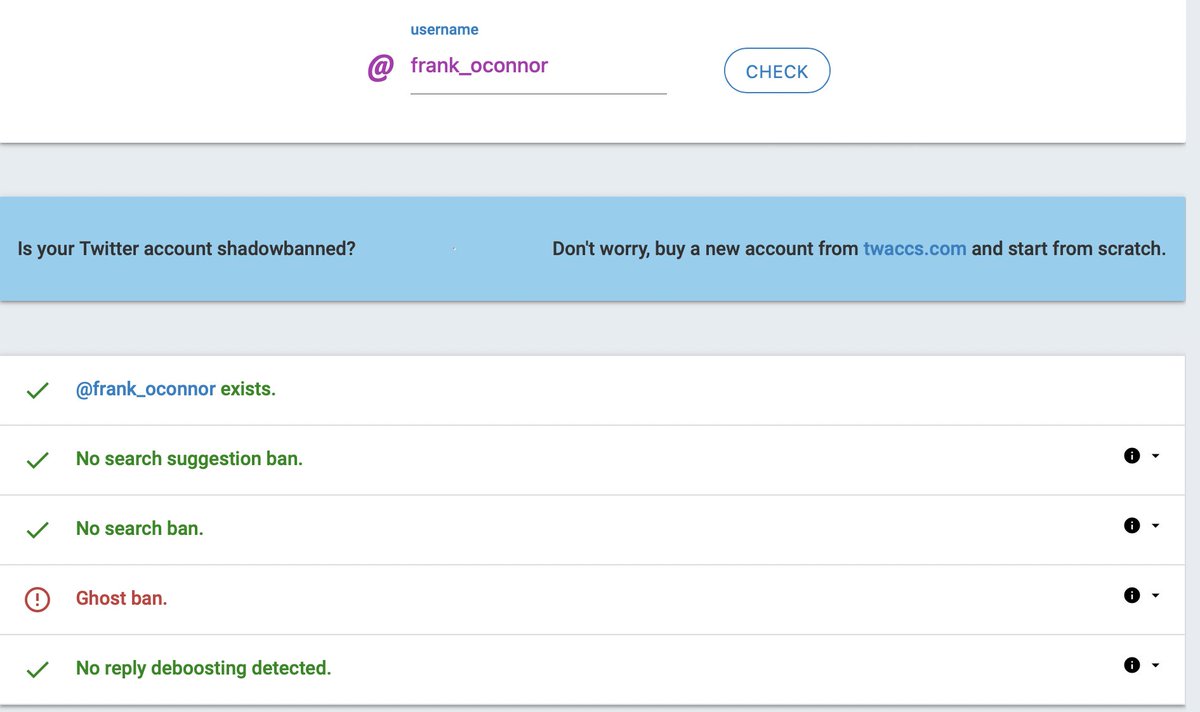Click the 'Ghost ban.' text
Screen dimensions: 1200x712
[x=122, y=598]
